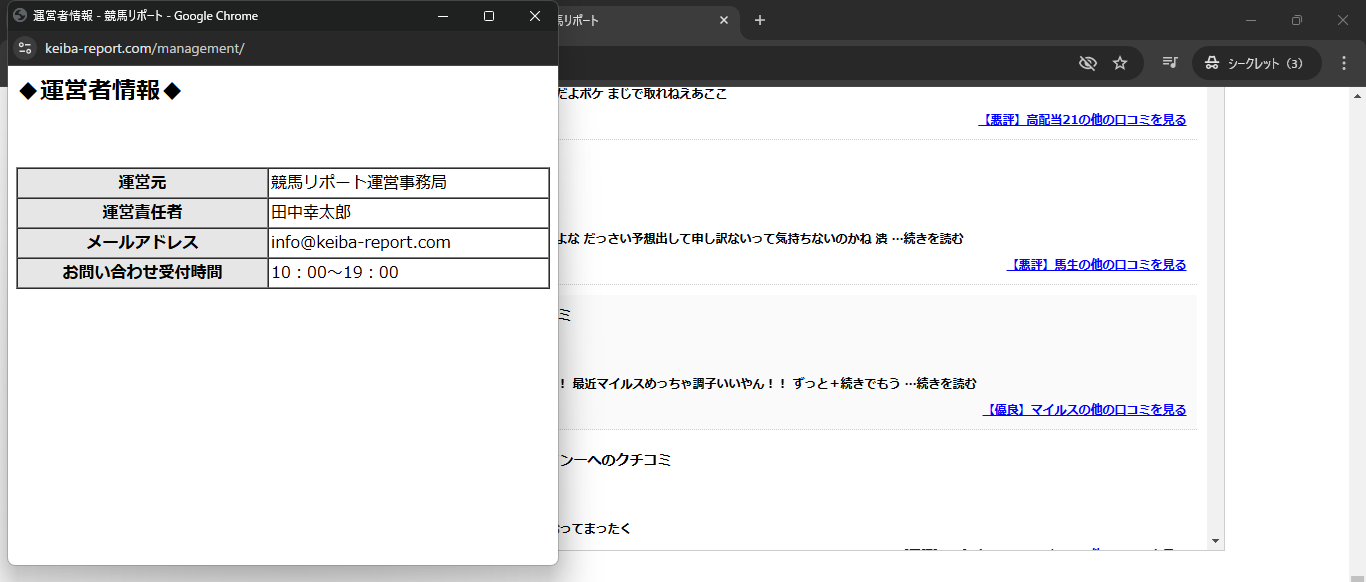Screen dimensions: 1366x582
Task: Click the third-party cookies blocked eye icon
Action: 1088,63
